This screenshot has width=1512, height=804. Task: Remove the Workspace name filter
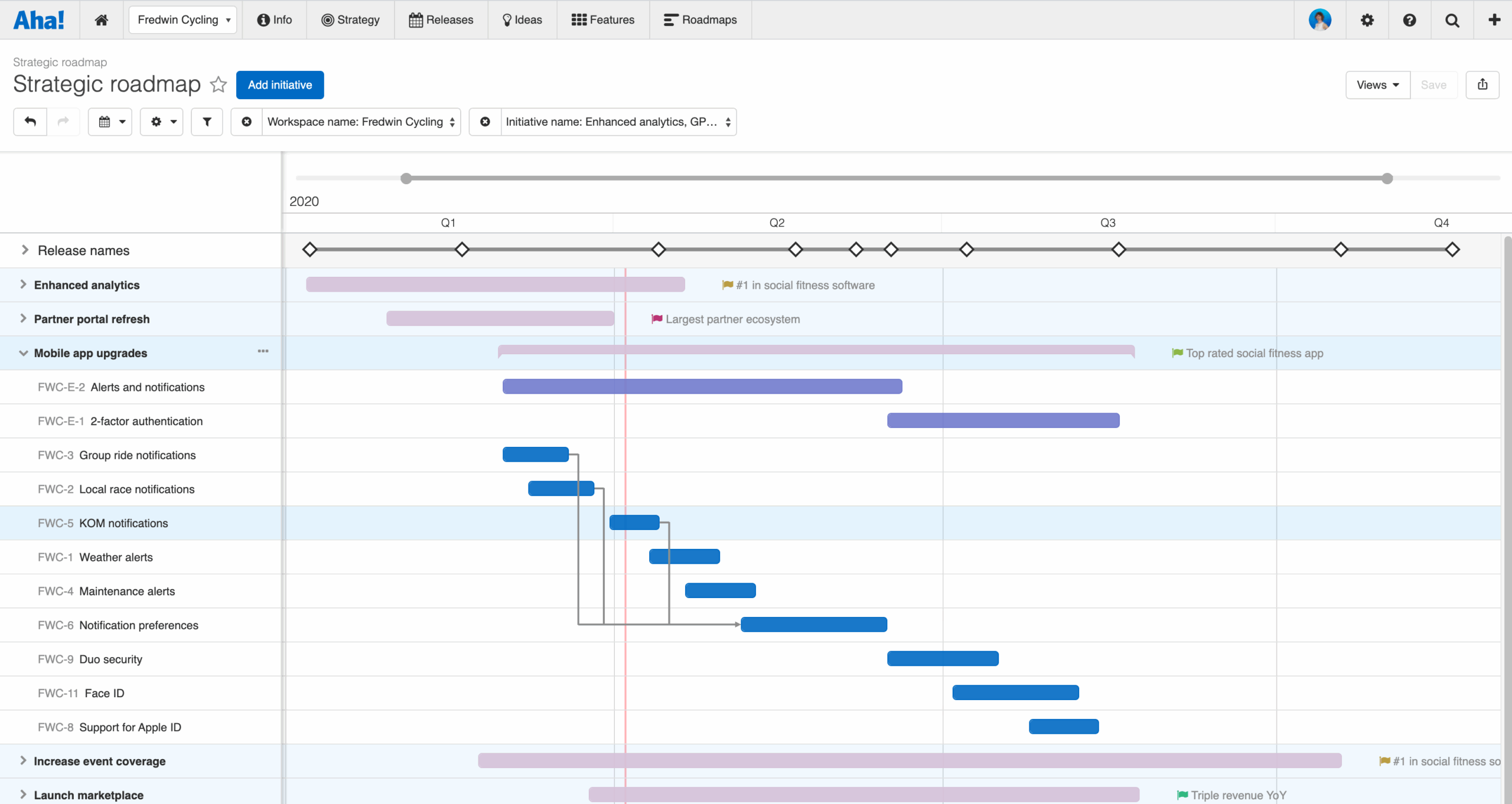(246, 122)
